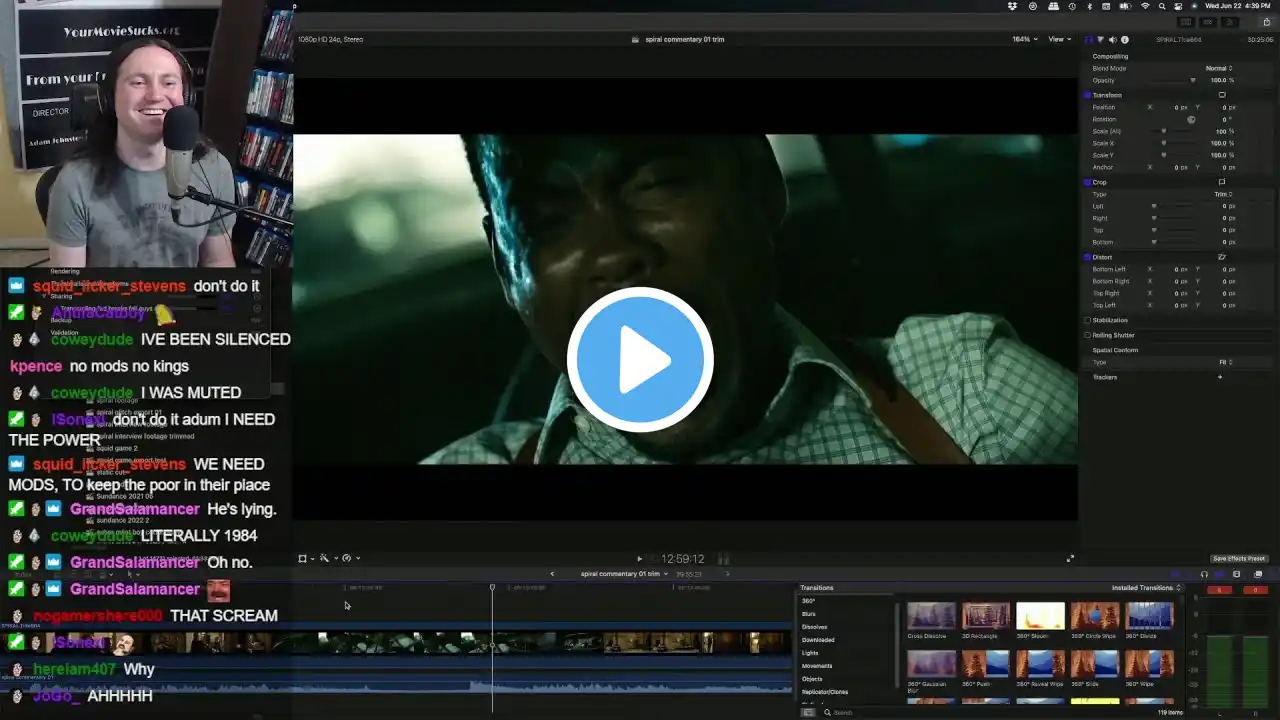Enable the Rolling Shutter checkbox
Image resolution: width=1280 pixels, height=720 pixels.
click(1087, 335)
